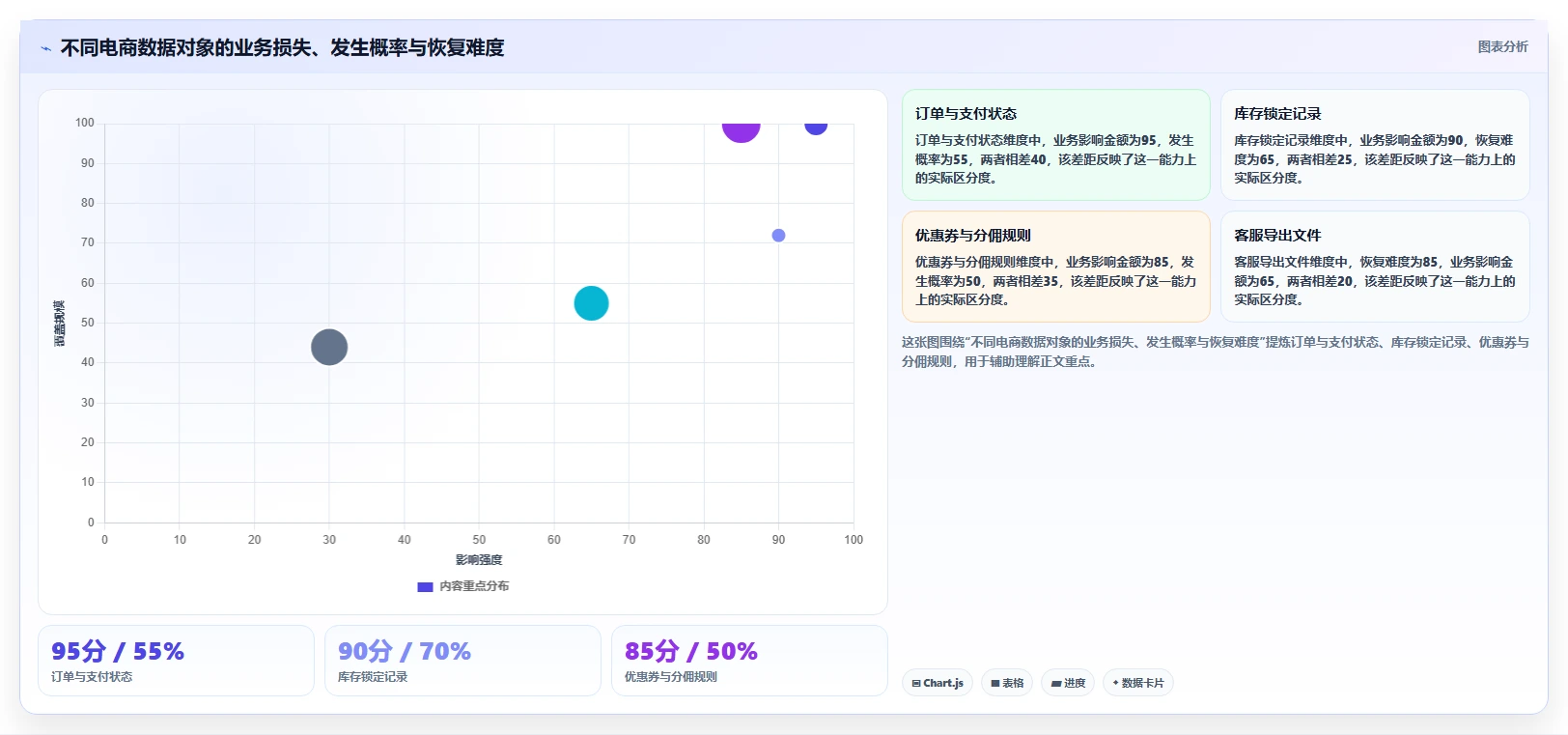Select the 数据卡片 tag chip
Screen dimensions: 1568x735
(1138, 683)
